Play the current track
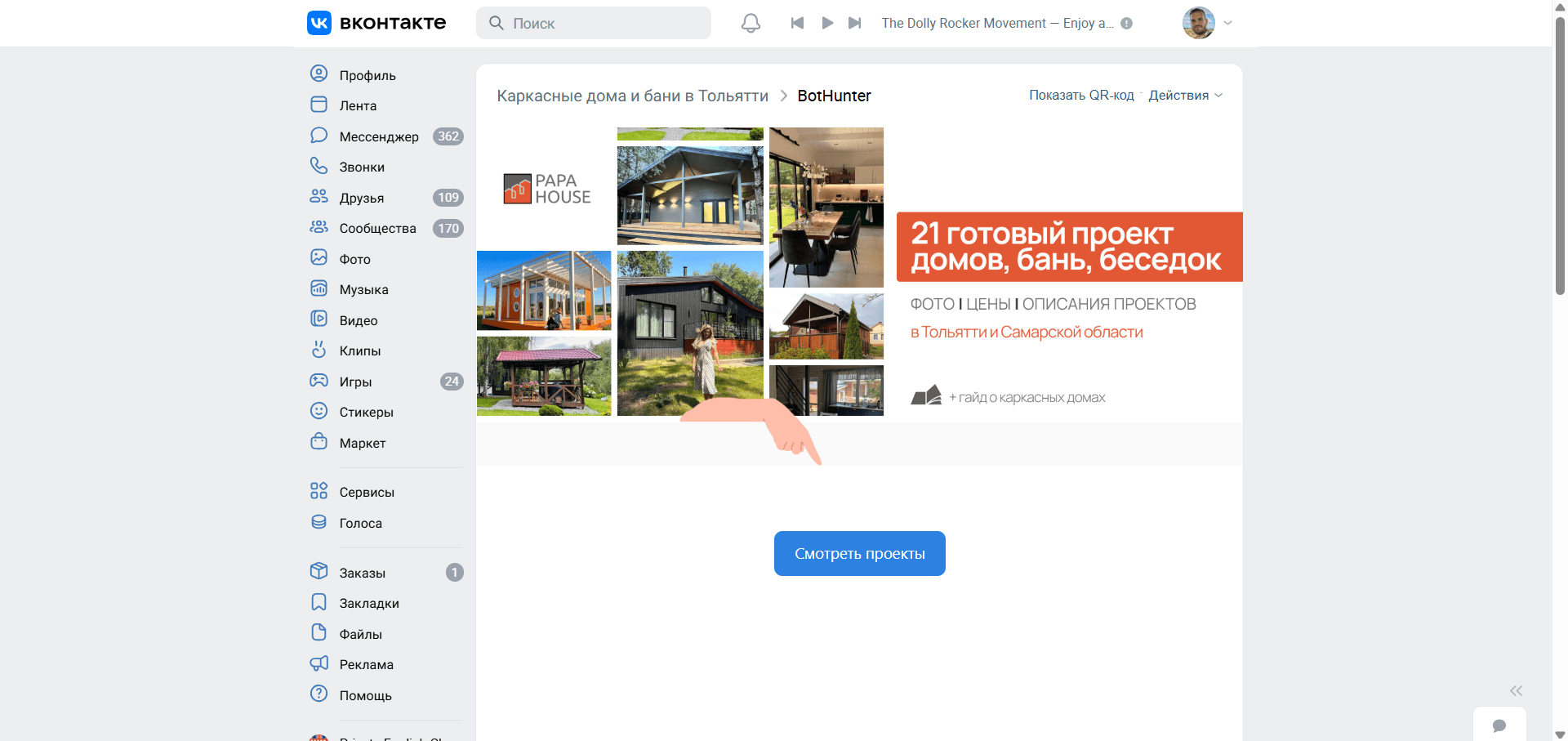The image size is (1568, 741). [x=827, y=23]
